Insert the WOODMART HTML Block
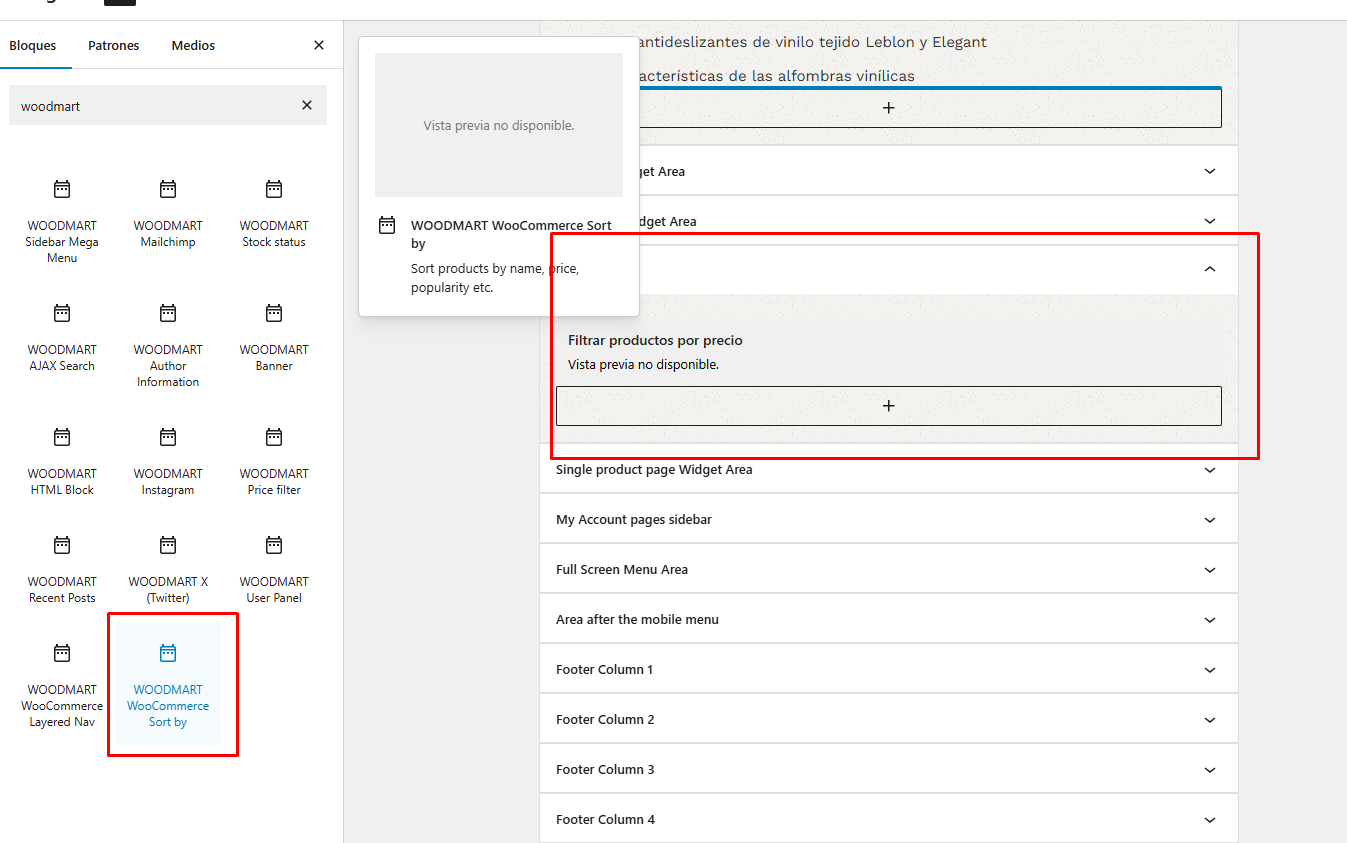The height and width of the screenshot is (843, 1347). point(62,460)
